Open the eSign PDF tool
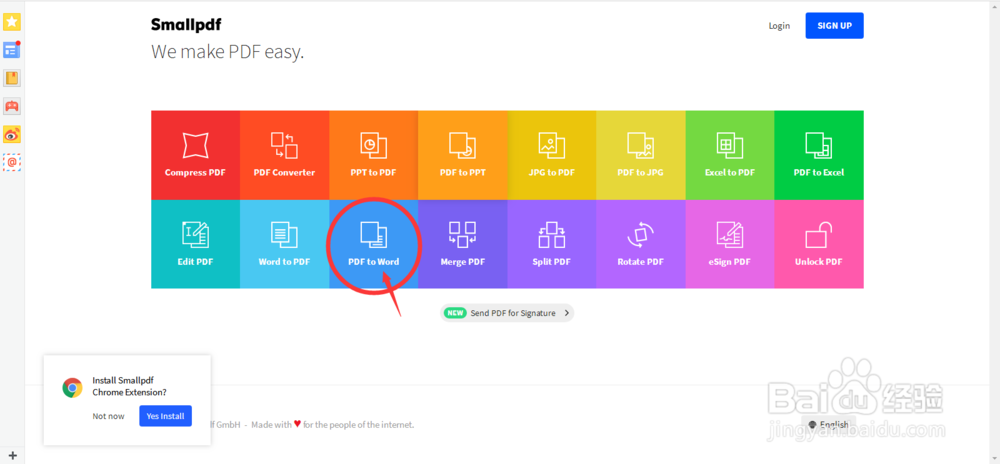Screen dimensions: 1000x464 730,244
